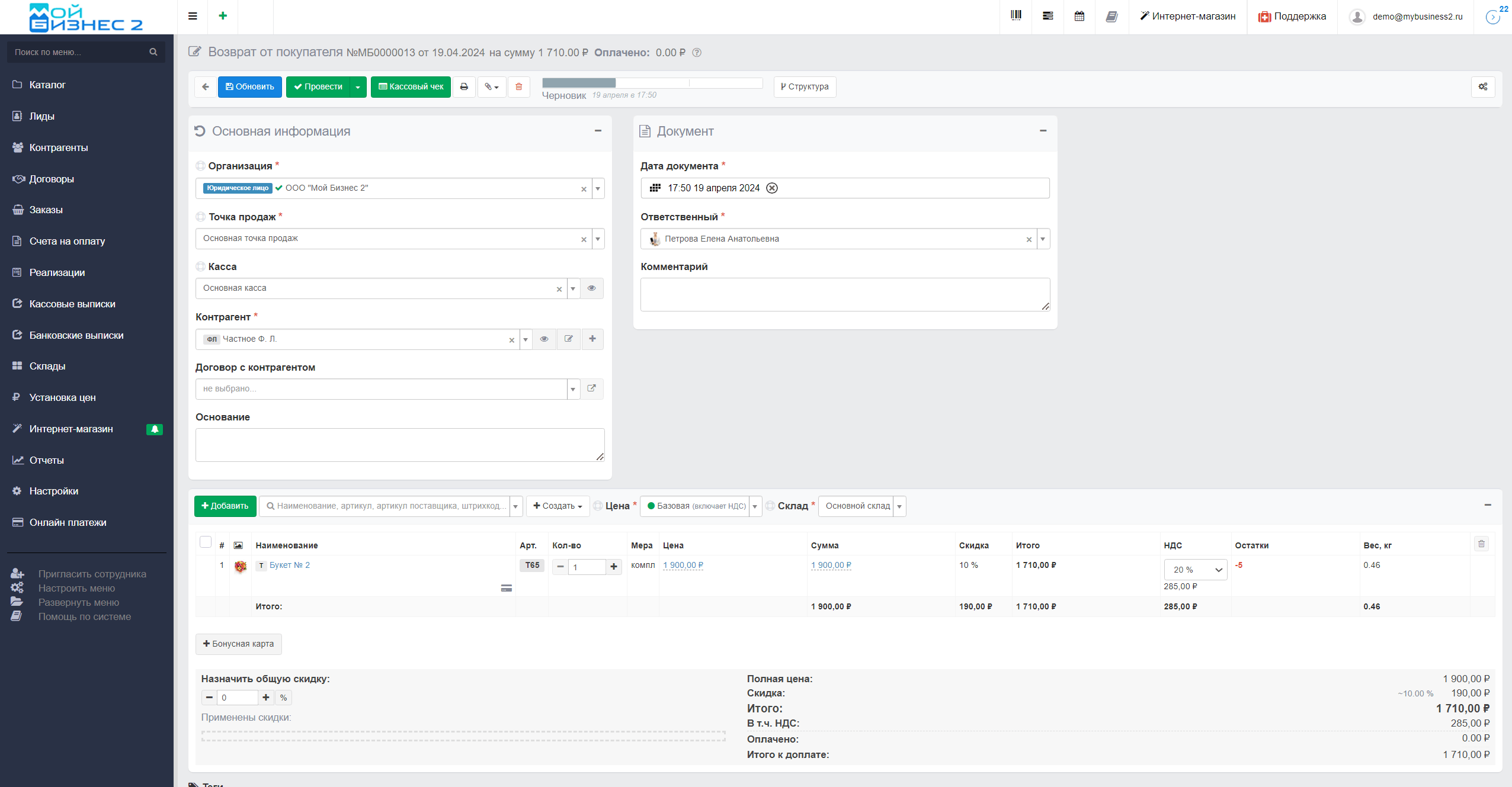
Task: Click the add new Контрагент plus icon
Action: (x=592, y=339)
